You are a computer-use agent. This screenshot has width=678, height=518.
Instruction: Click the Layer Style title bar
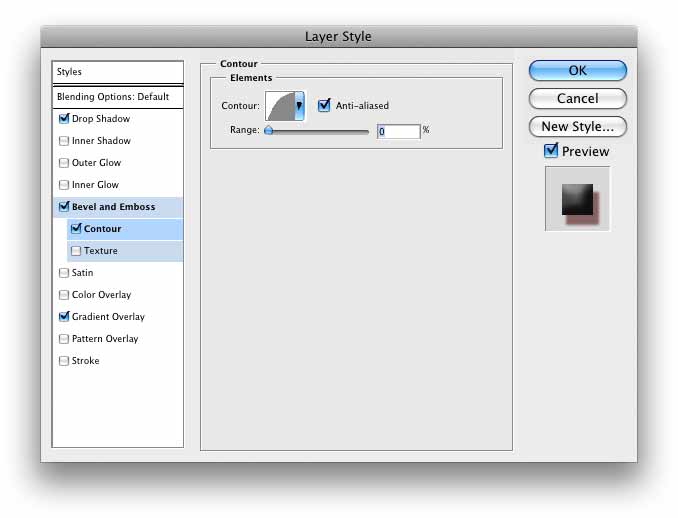(339, 36)
